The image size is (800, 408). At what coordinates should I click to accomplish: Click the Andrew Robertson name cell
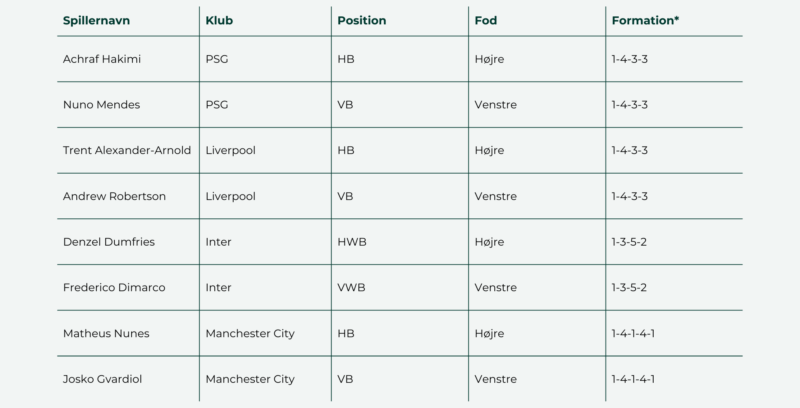(x=109, y=196)
